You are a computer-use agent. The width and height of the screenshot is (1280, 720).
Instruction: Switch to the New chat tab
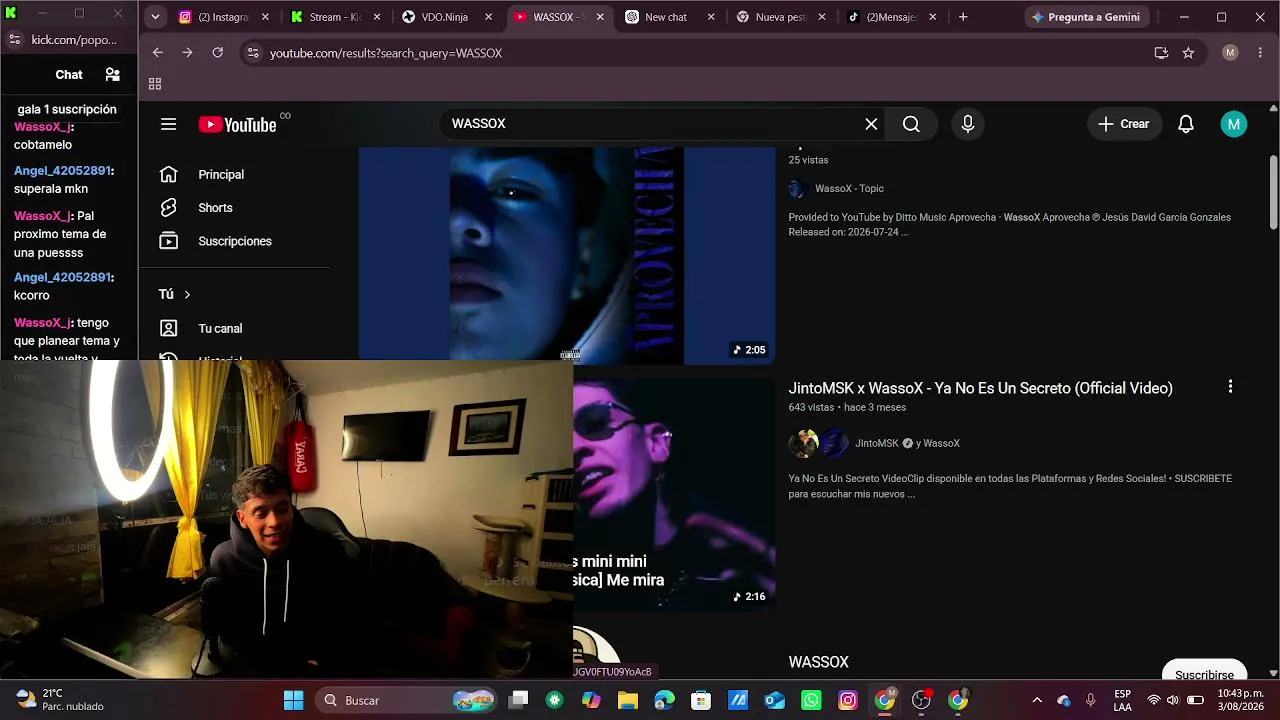(x=669, y=17)
